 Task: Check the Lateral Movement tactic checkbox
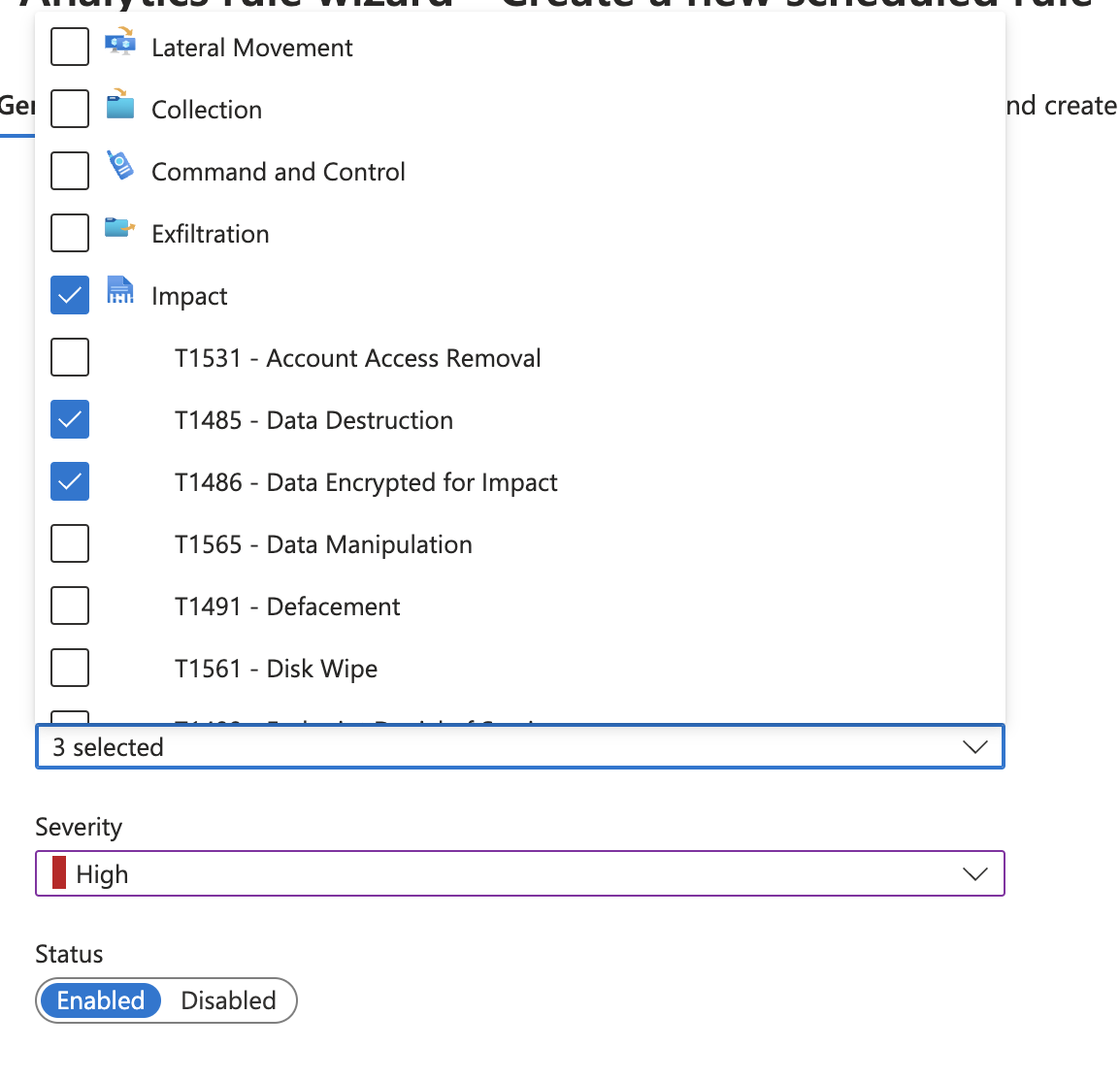click(69, 46)
